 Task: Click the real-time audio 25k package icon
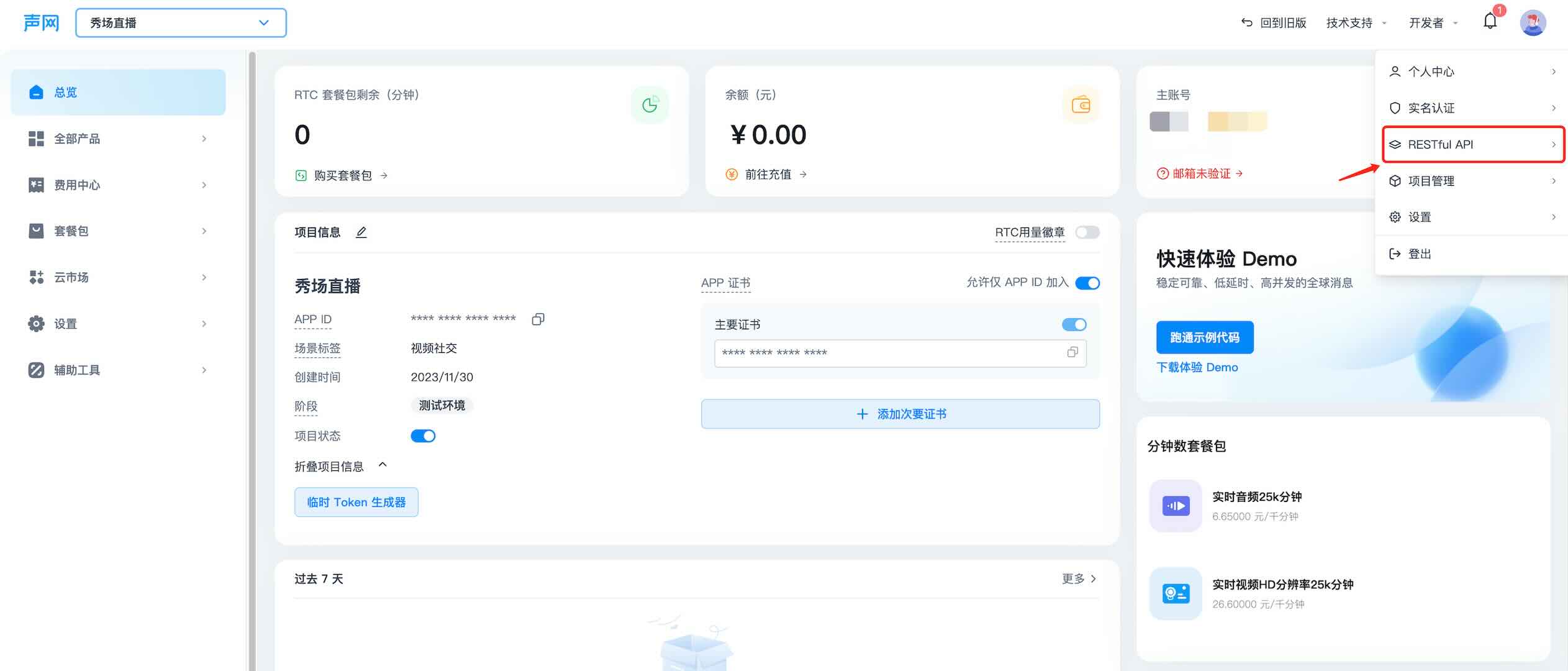[1175, 506]
